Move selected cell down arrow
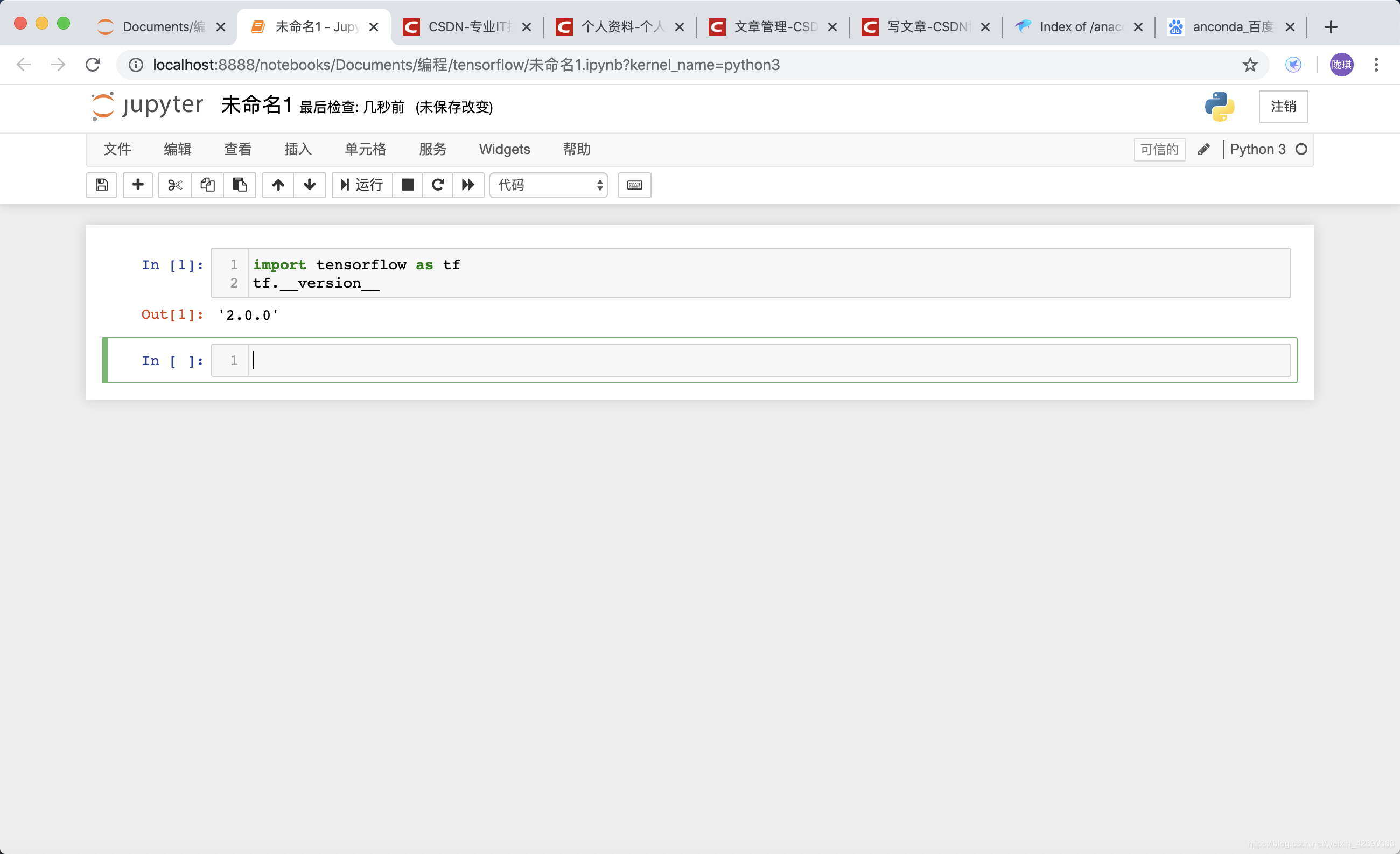This screenshot has height=854, width=1400. 310,185
